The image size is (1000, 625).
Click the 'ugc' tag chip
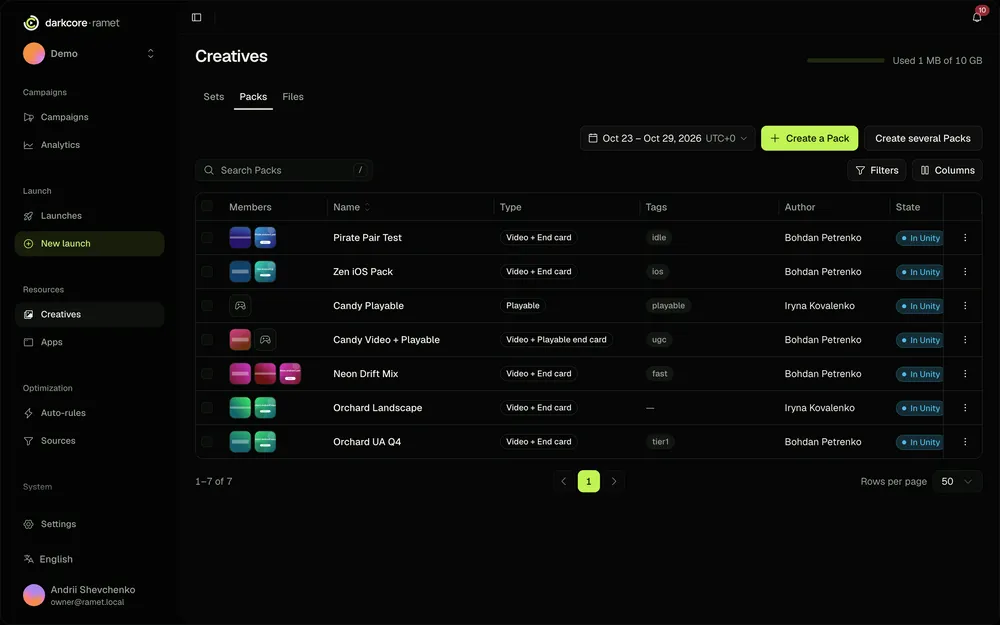point(659,340)
